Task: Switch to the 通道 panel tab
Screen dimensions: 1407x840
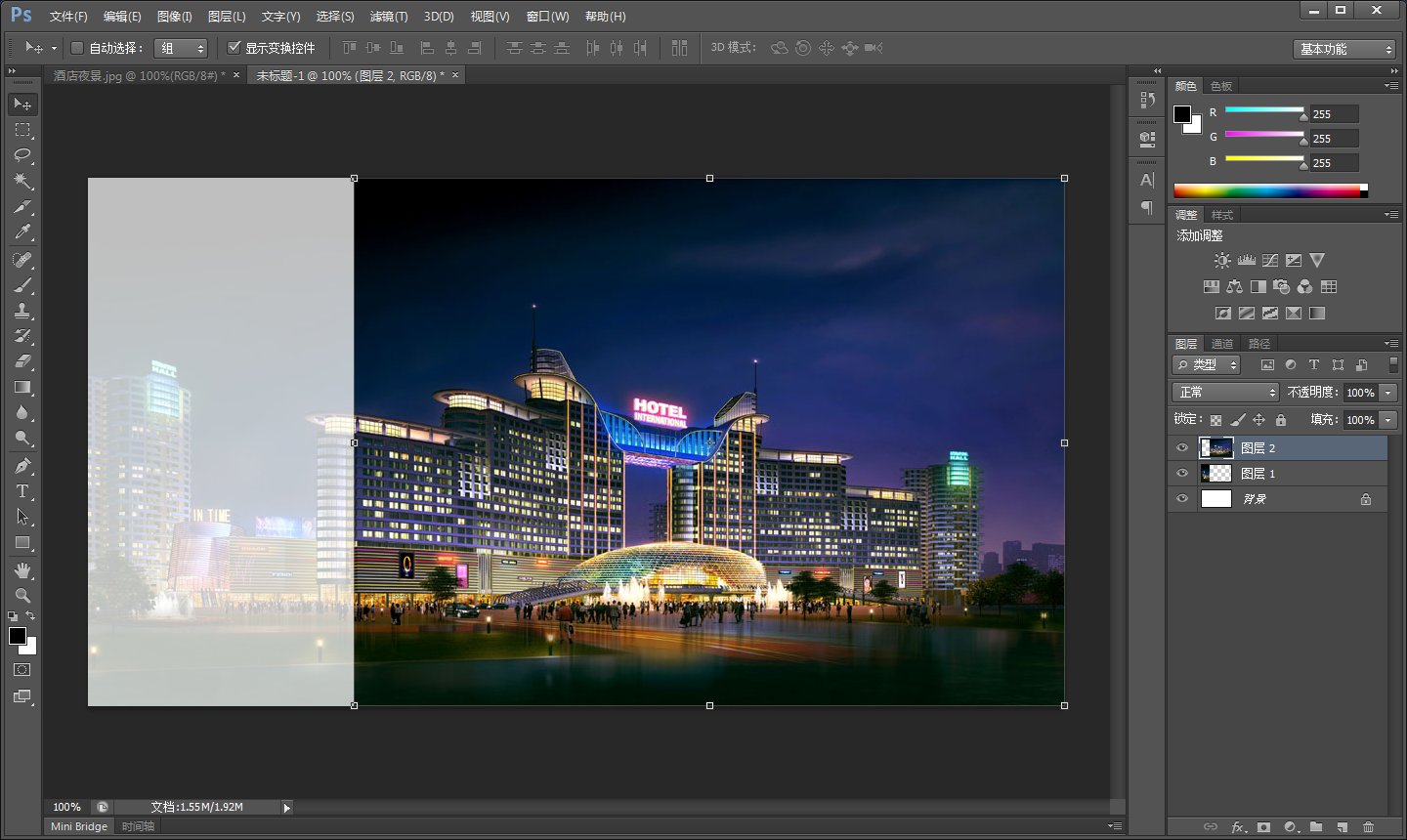Action: click(x=1222, y=344)
